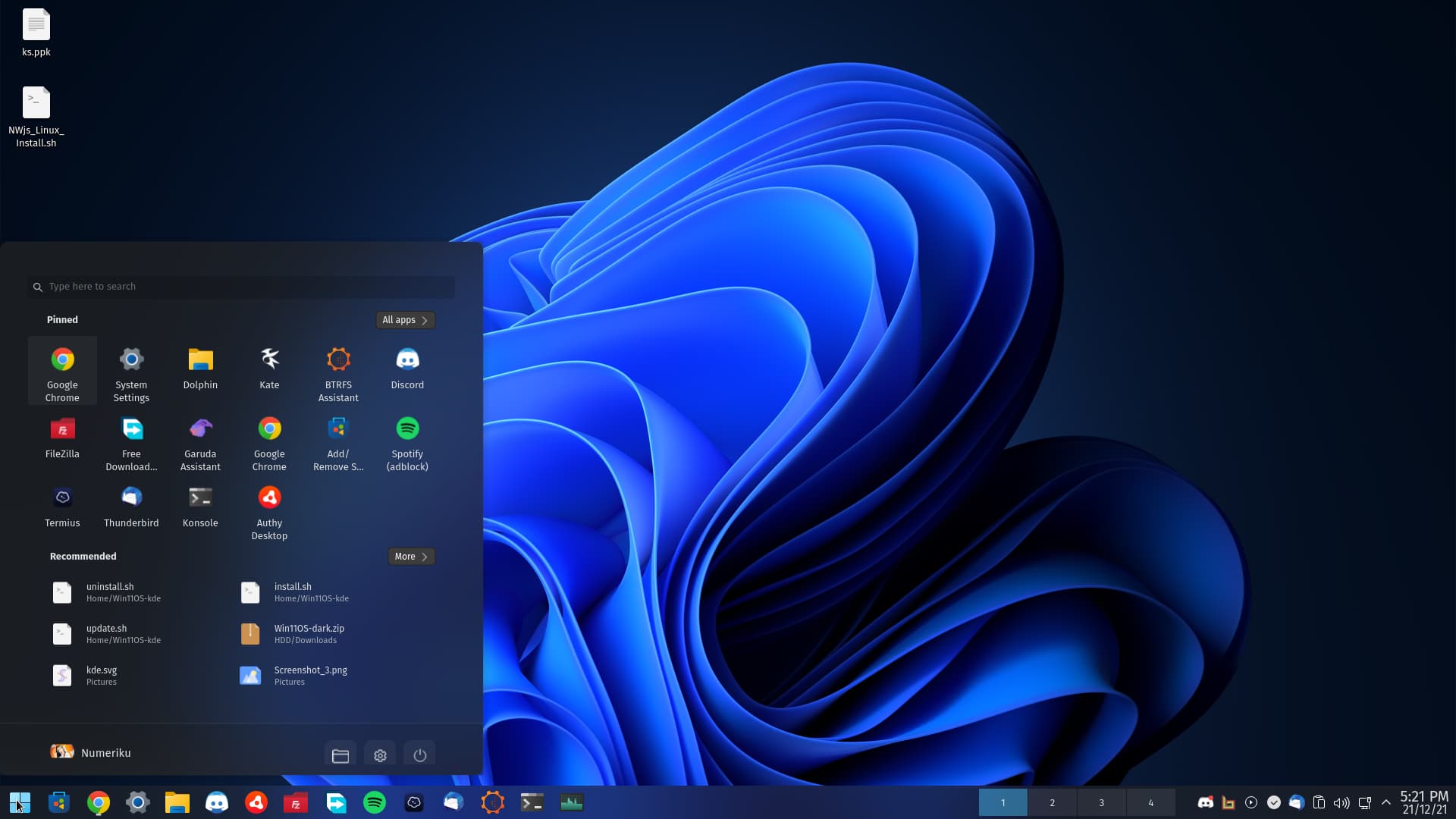Open Konsole from the taskbar
The height and width of the screenshot is (819, 1456).
[x=532, y=802]
